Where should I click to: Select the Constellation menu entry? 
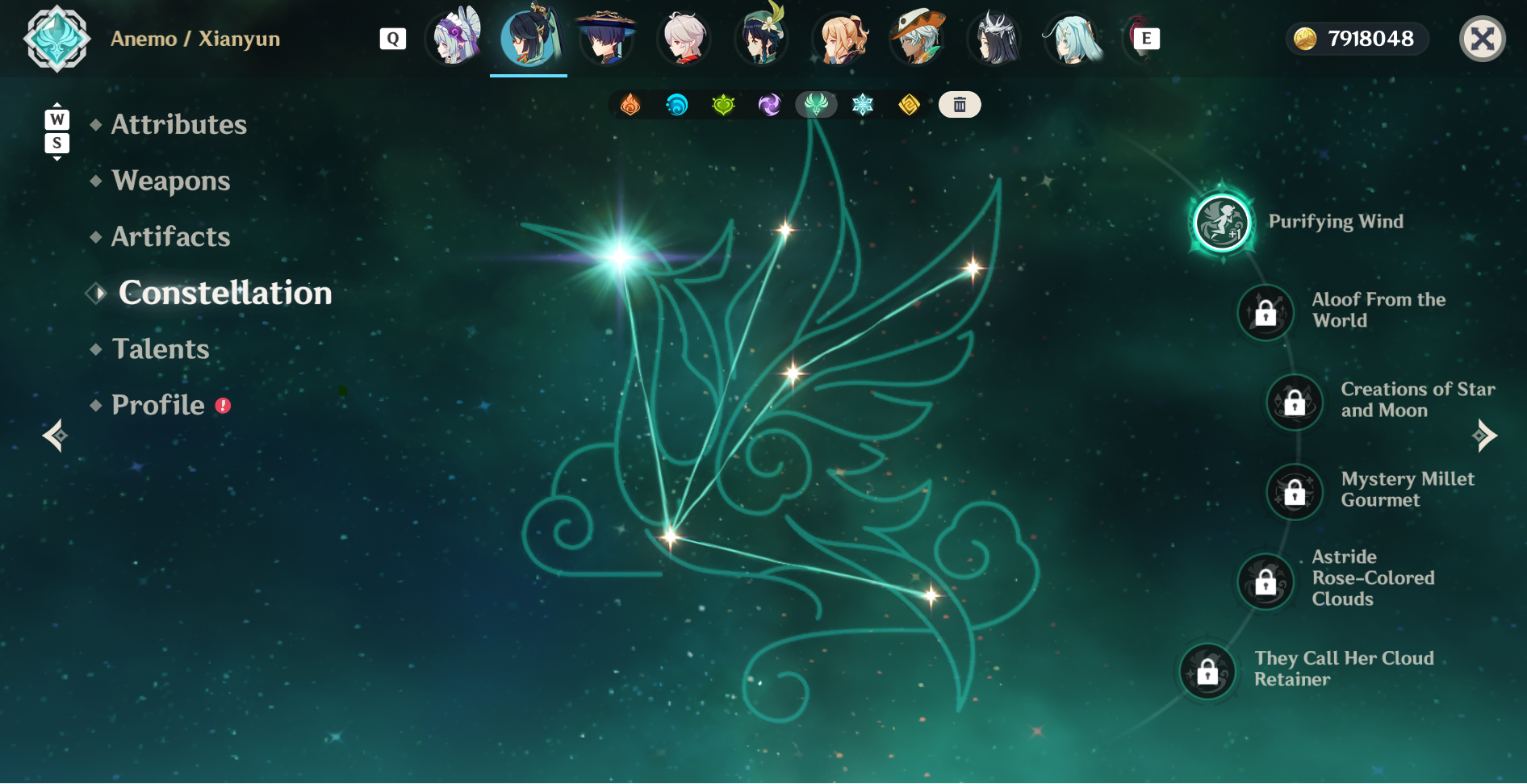pyautogui.click(x=224, y=293)
